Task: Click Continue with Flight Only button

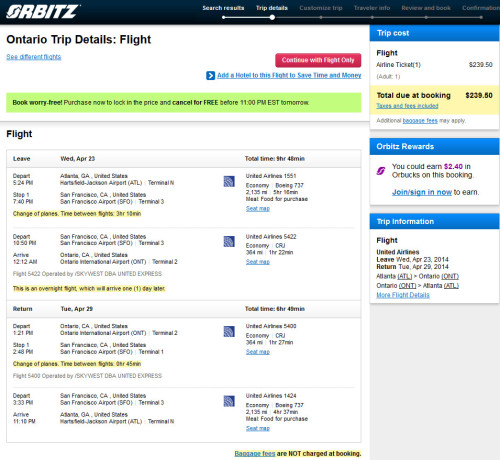Action: tap(318, 60)
